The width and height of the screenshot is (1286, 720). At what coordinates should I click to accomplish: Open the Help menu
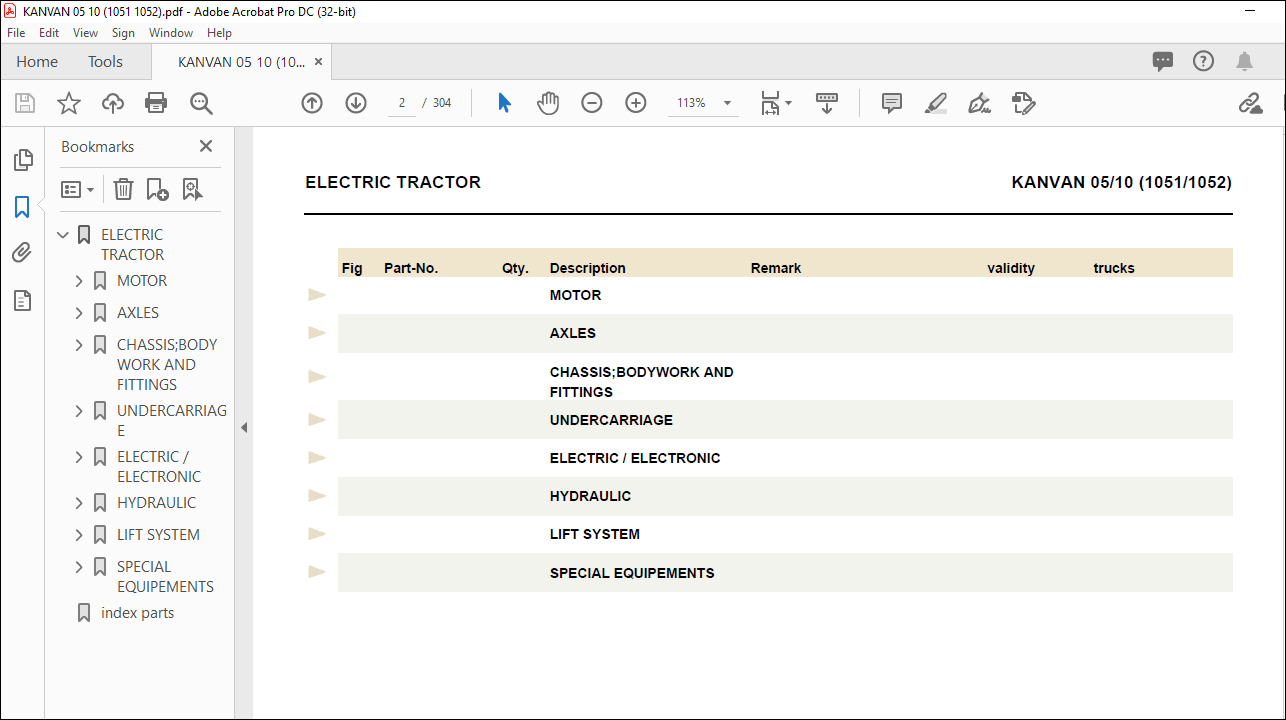219,33
